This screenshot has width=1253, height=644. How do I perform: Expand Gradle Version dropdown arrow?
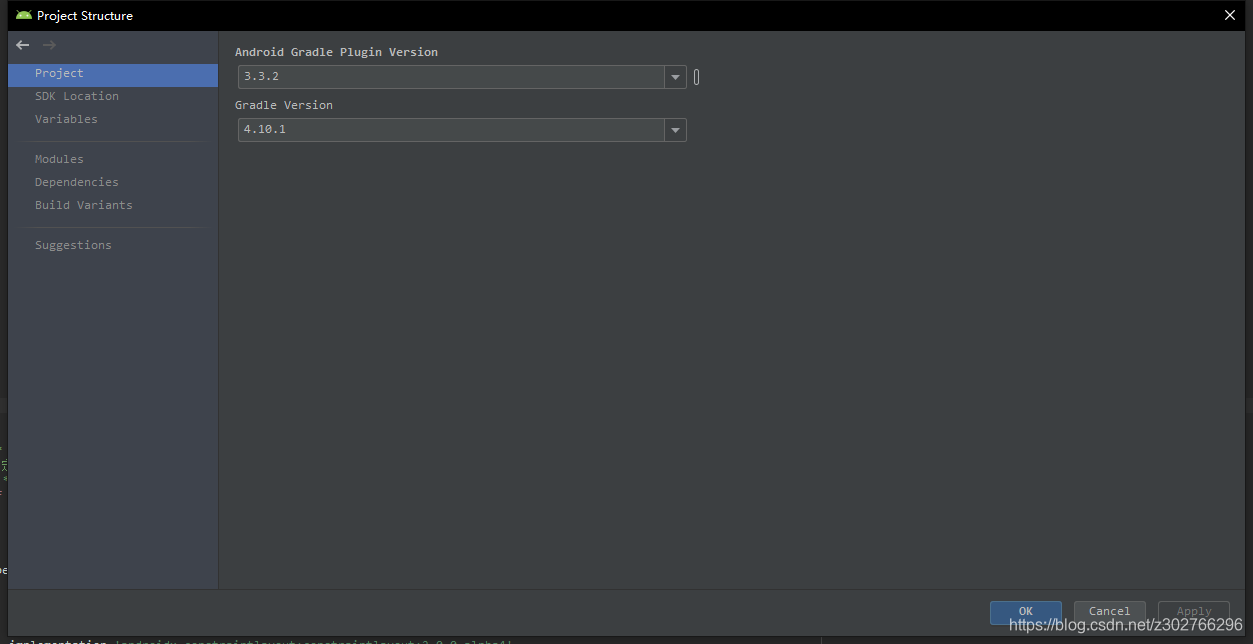pos(676,130)
